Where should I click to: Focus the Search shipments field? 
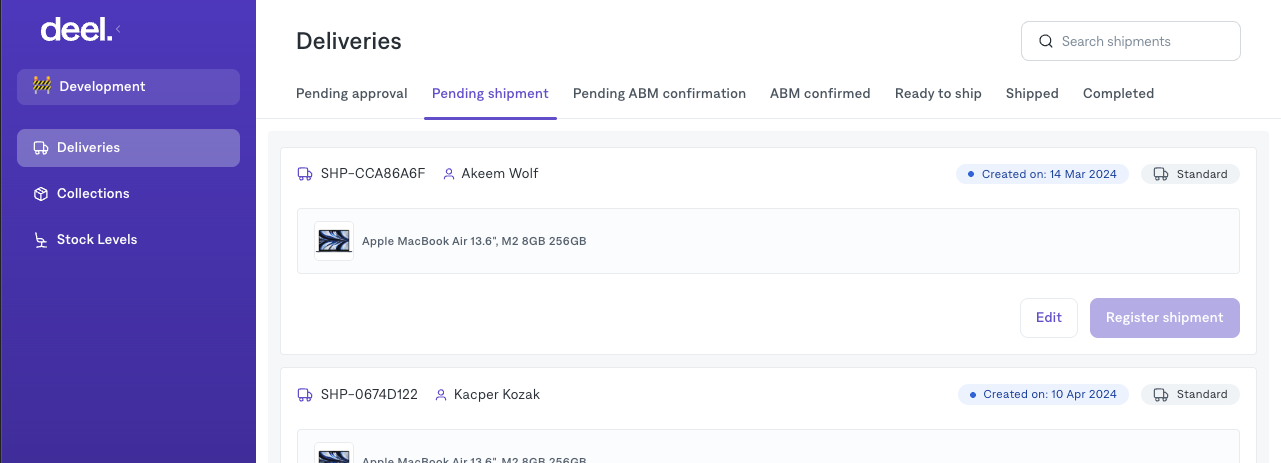[x=1140, y=42]
